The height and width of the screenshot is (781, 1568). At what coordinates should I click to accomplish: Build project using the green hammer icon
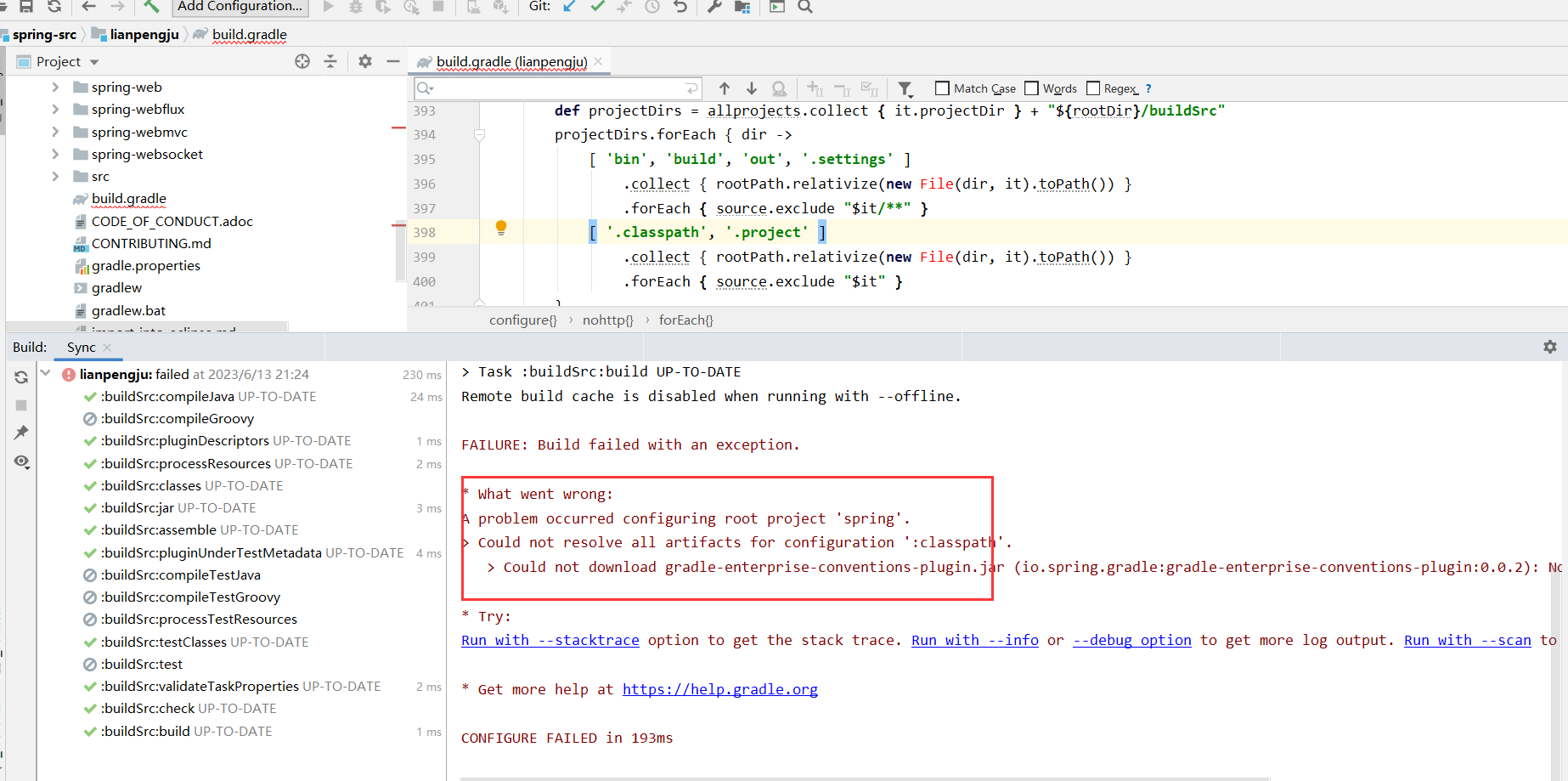coord(151,7)
